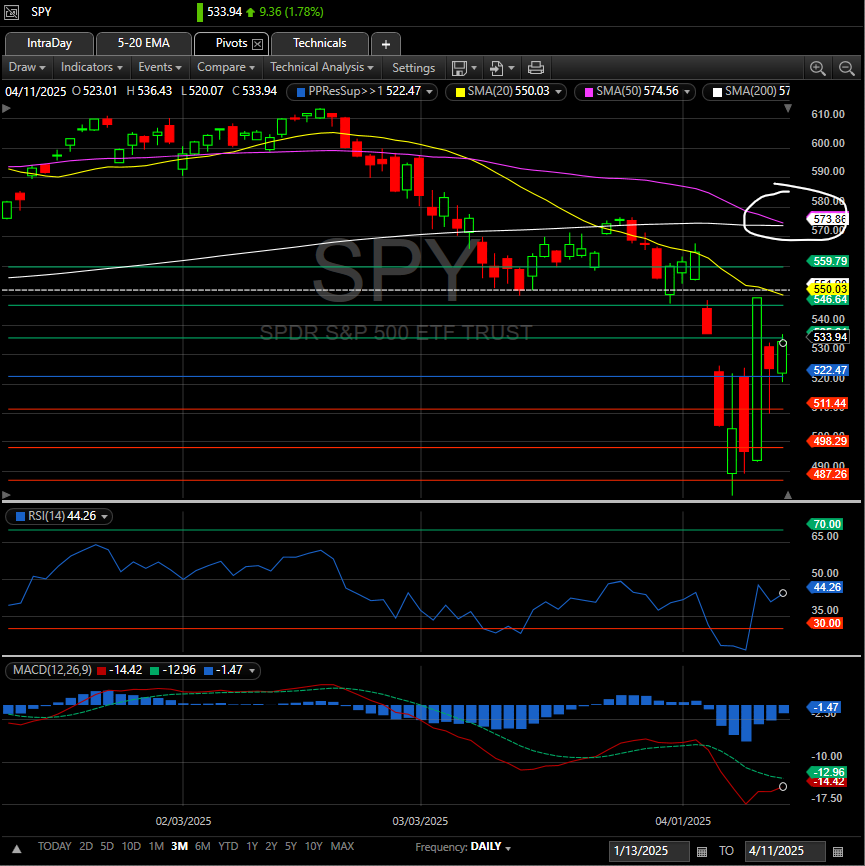This screenshot has height=866, width=865.
Task: Open the IntraDay tab
Action: click(x=49, y=43)
